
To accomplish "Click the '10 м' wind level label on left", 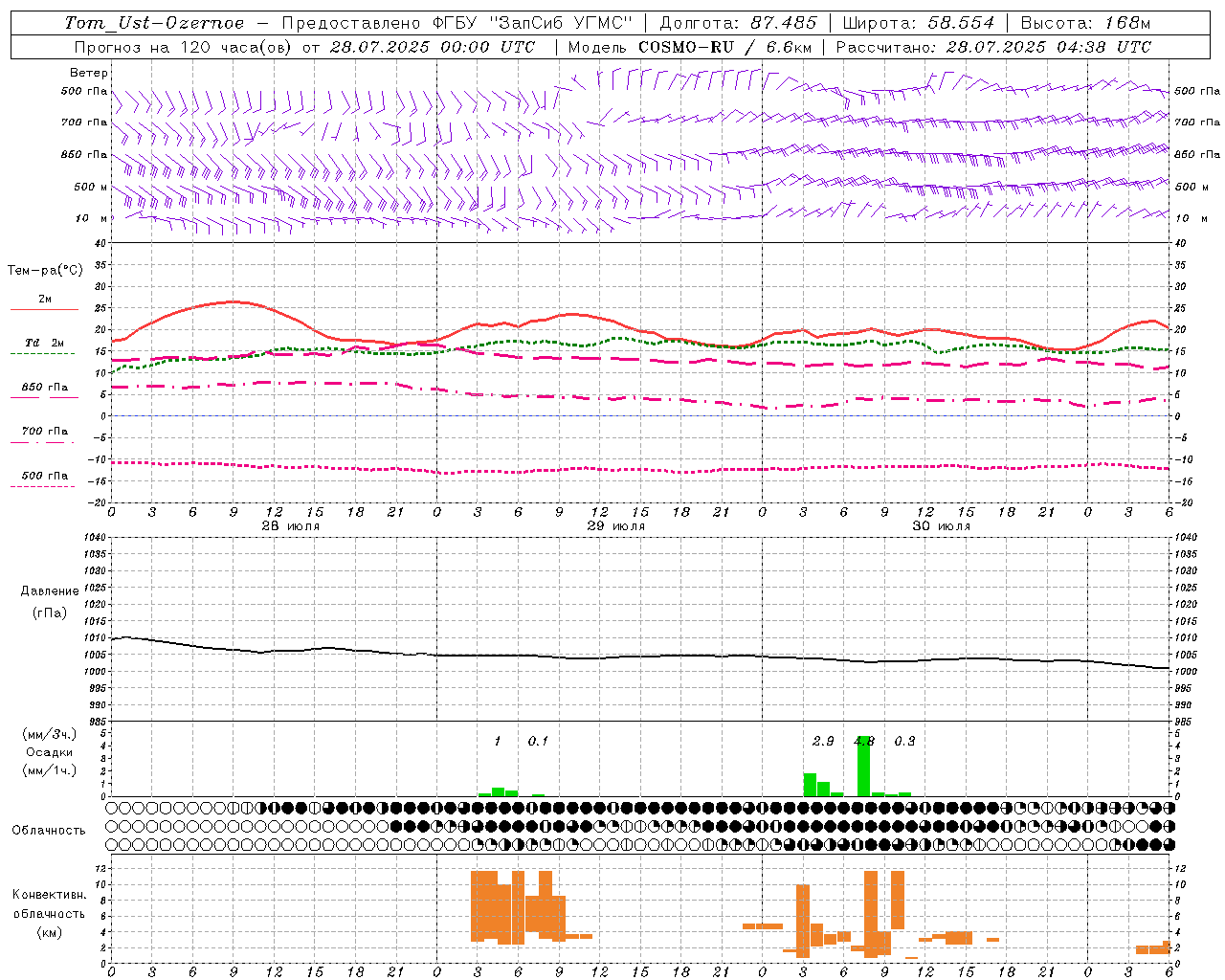I will click(x=93, y=219).
